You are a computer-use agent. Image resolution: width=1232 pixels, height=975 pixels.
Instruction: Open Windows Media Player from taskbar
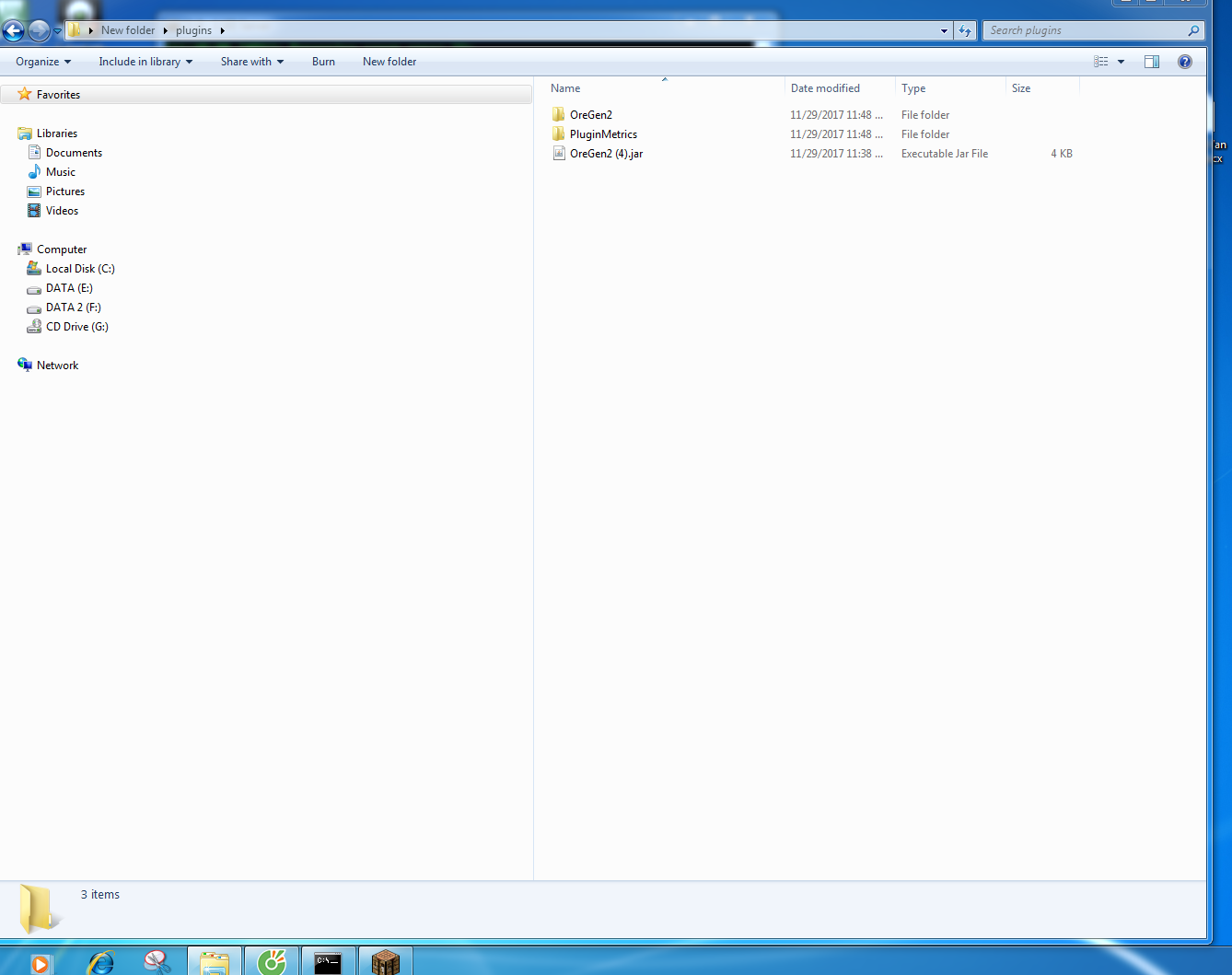(x=40, y=963)
